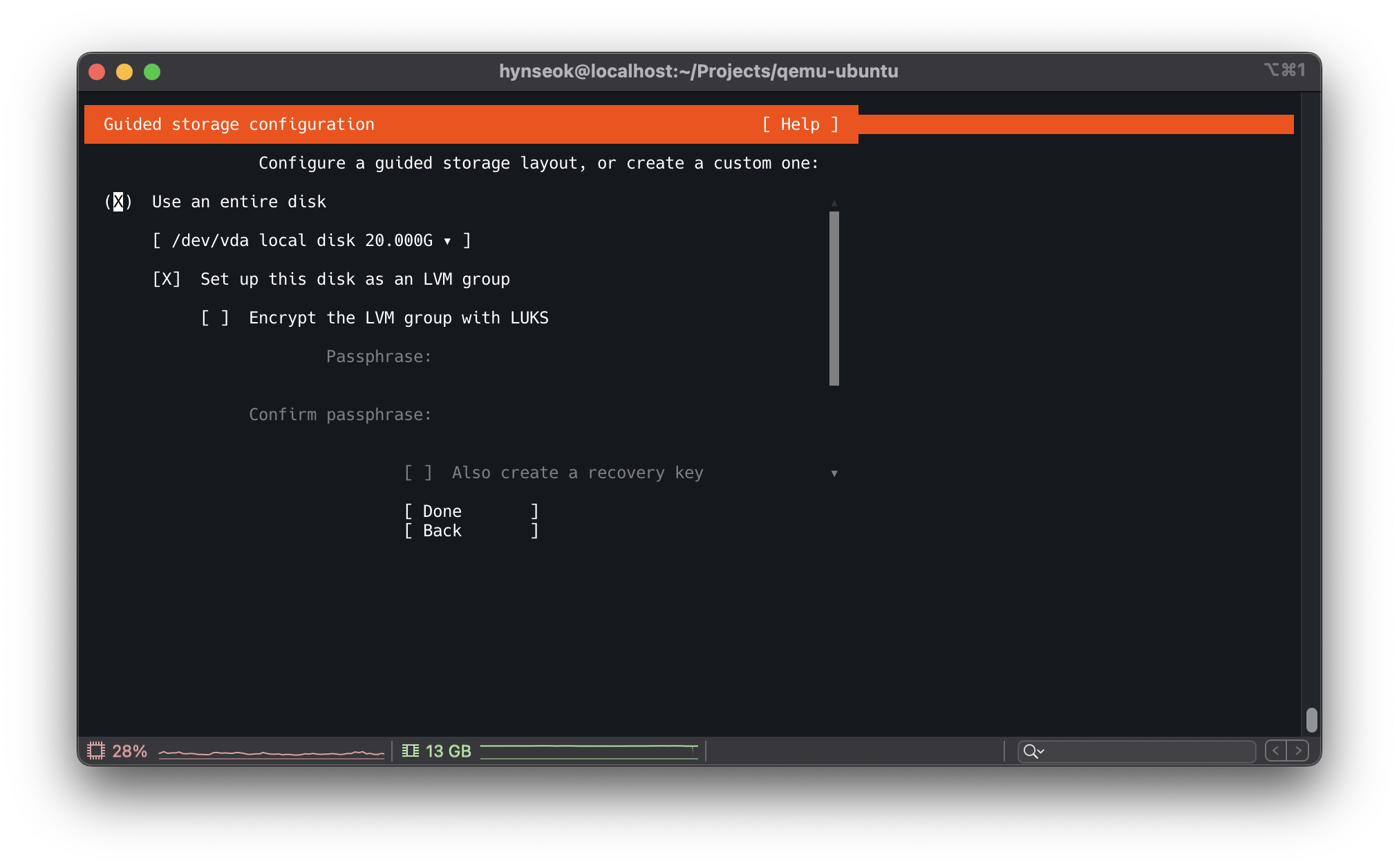
Task: Click the green zoom window button
Action: point(152,72)
